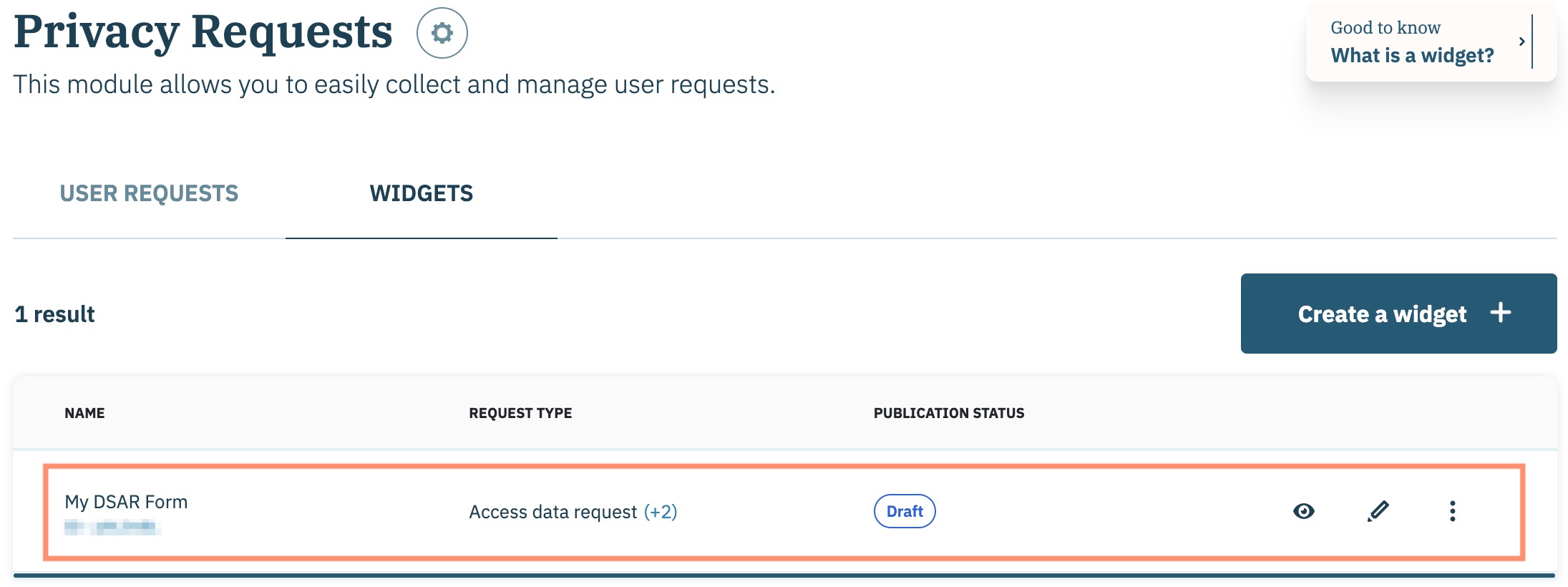Expand the Good to know chevron arrow
This screenshot has height=587, width=1568.
tap(1521, 42)
